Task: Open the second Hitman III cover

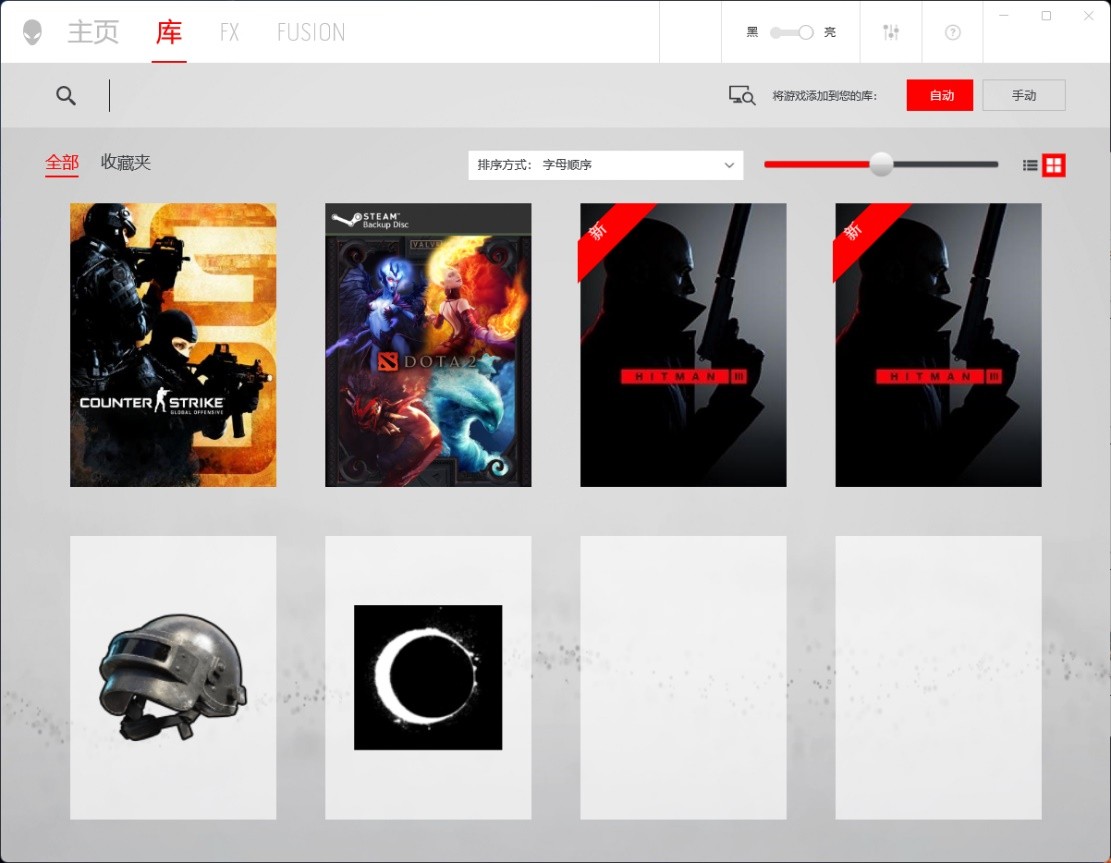Action: tap(938, 345)
